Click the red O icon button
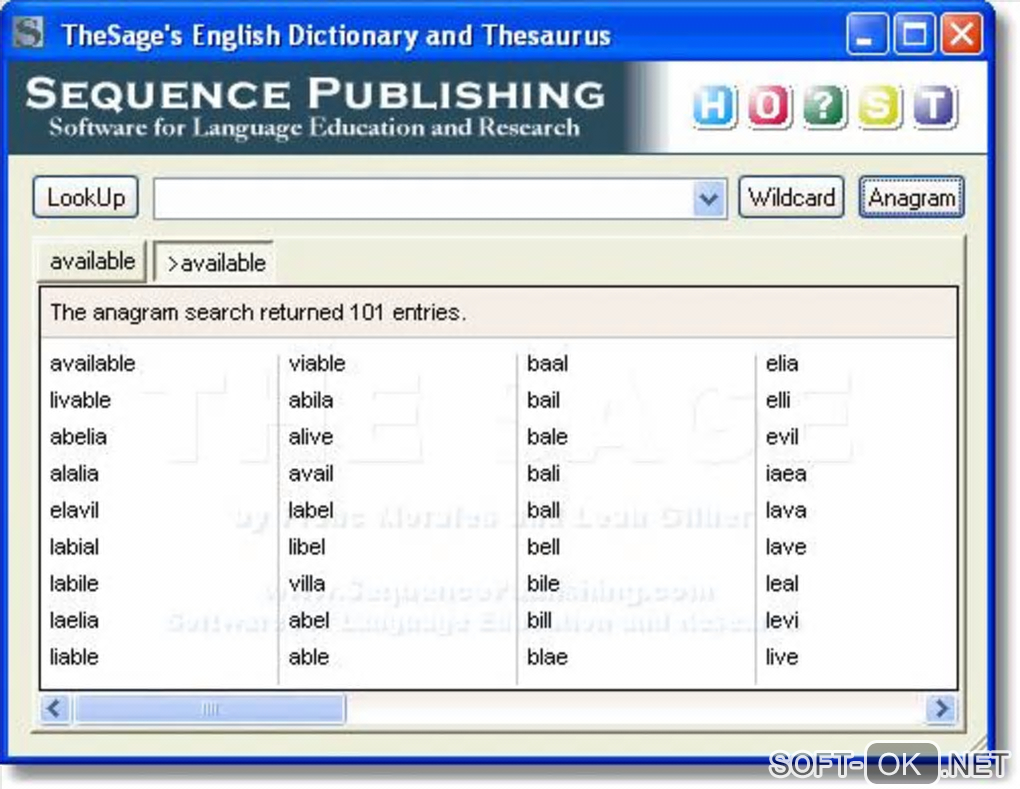1020x789 pixels. [x=769, y=105]
